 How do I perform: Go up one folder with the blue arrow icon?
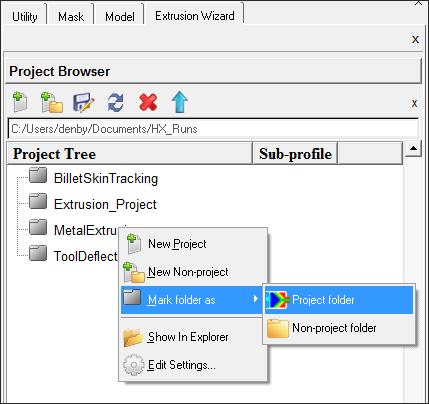[x=180, y=102]
